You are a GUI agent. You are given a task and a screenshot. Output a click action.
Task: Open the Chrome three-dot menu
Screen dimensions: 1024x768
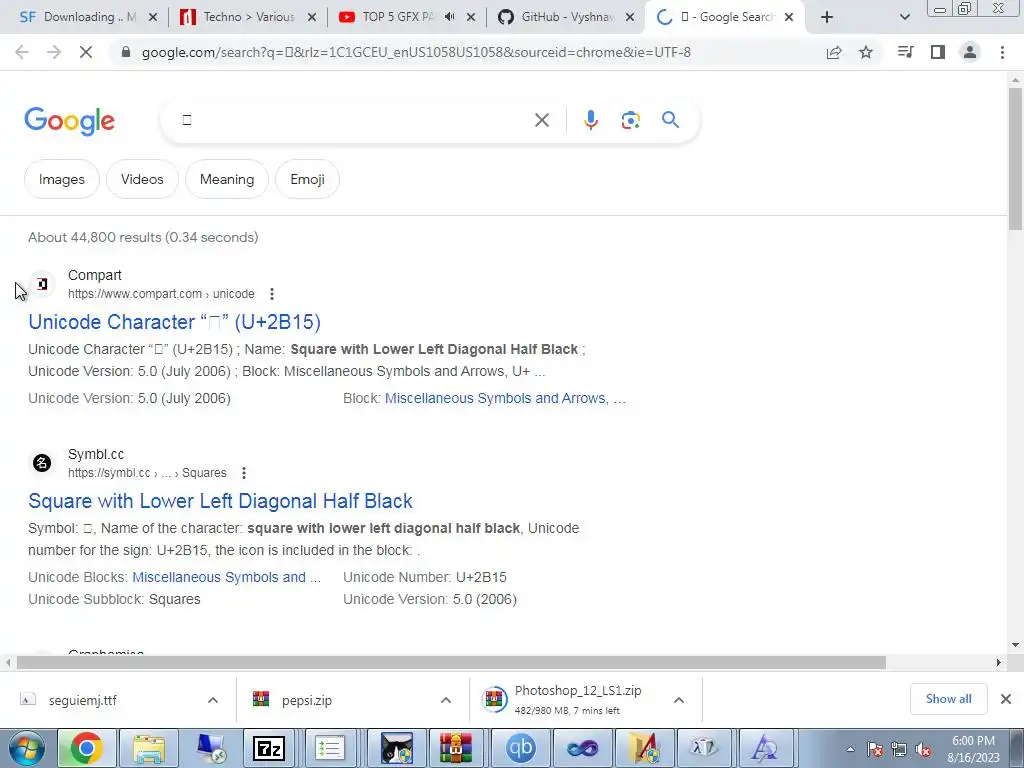(1002, 52)
